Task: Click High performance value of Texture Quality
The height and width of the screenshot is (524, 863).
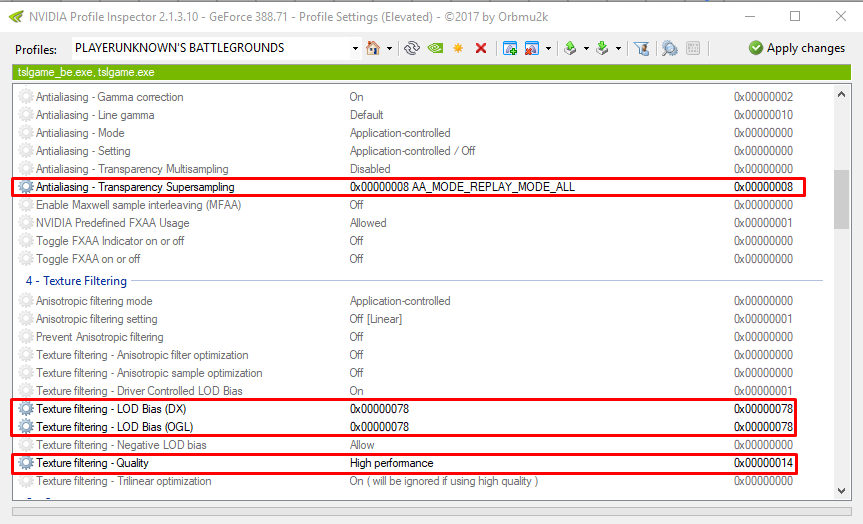Action: coord(392,463)
